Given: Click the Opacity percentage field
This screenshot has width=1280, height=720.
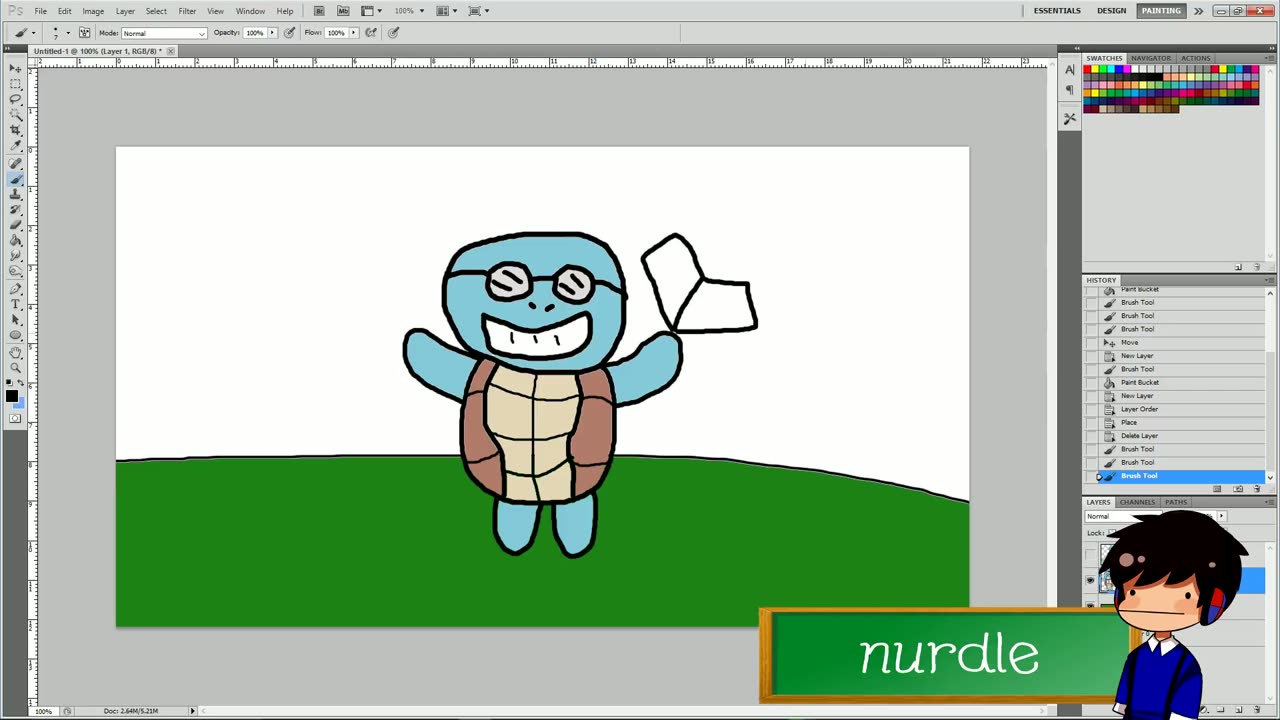Looking at the screenshot, I should 255,33.
